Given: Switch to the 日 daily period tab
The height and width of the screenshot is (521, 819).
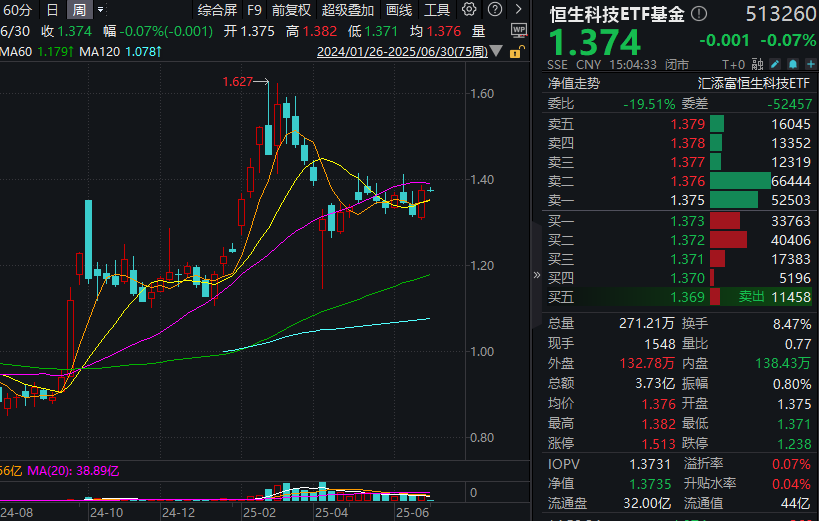Looking at the screenshot, I should tap(53, 10).
